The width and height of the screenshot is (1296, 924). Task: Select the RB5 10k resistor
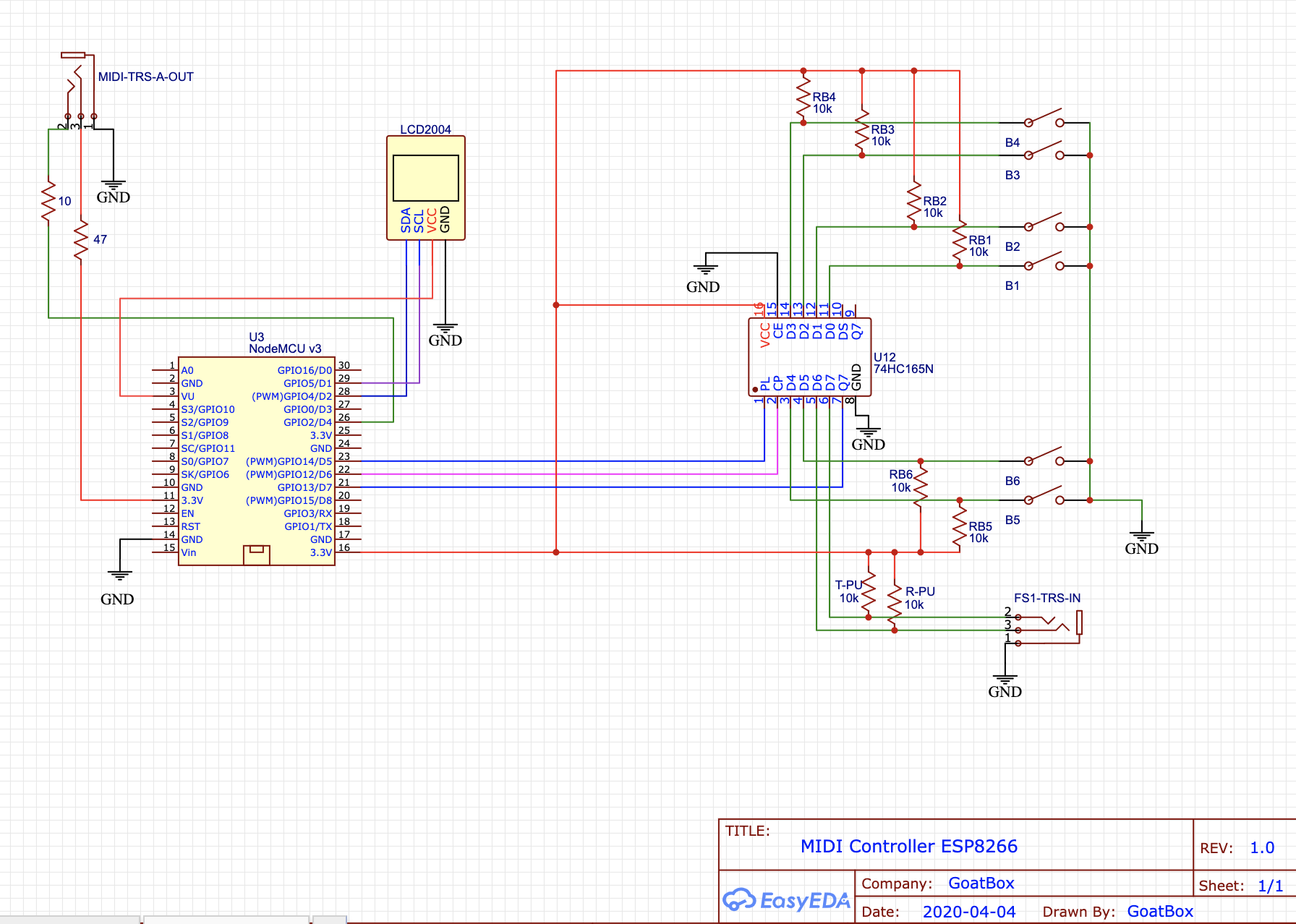click(x=960, y=526)
